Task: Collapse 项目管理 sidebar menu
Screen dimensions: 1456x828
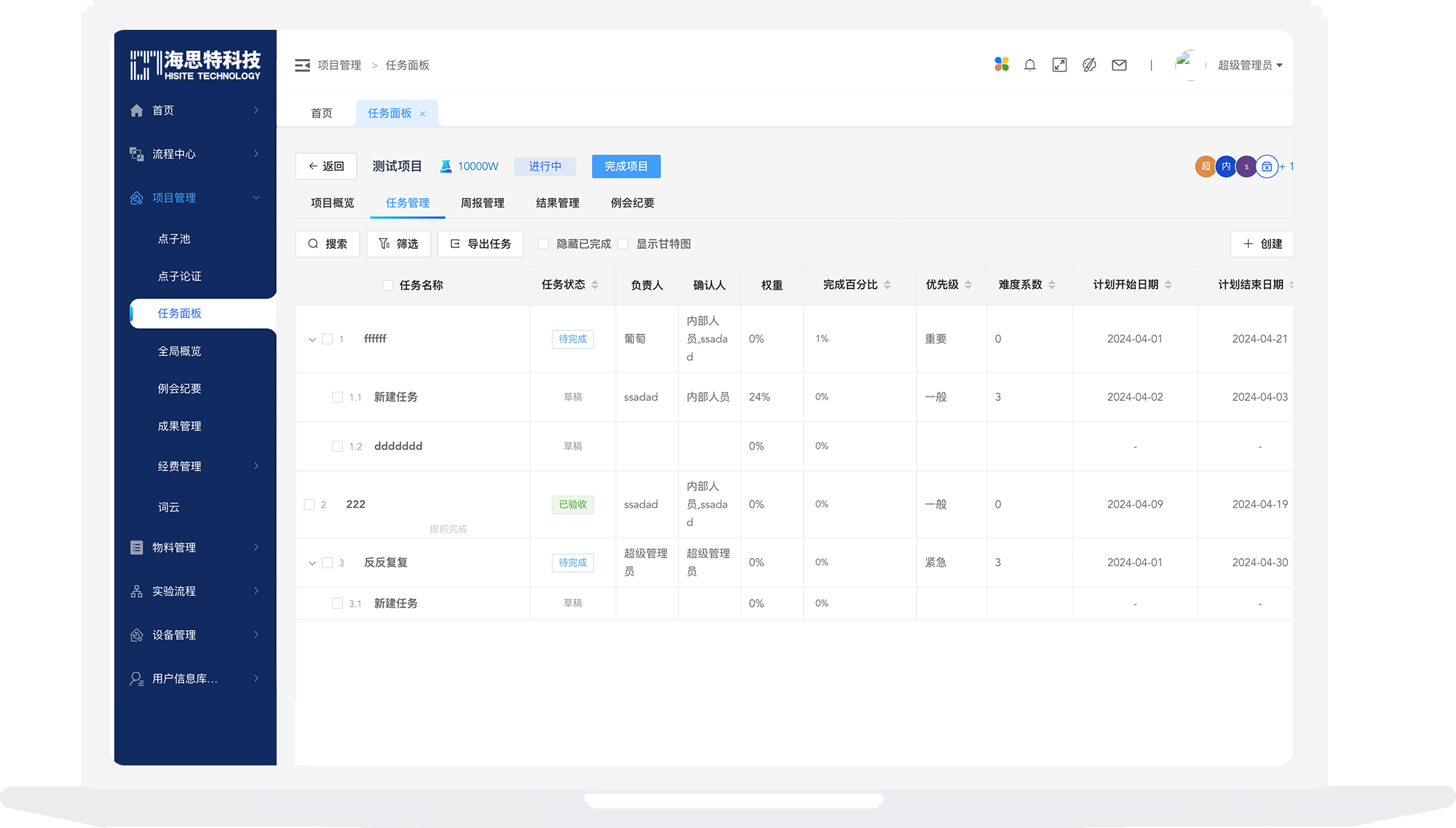Action: pos(256,198)
